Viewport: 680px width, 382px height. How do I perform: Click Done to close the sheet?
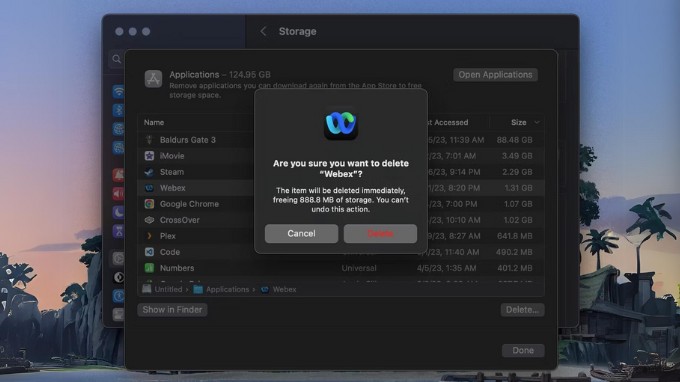tap(523, 350)
